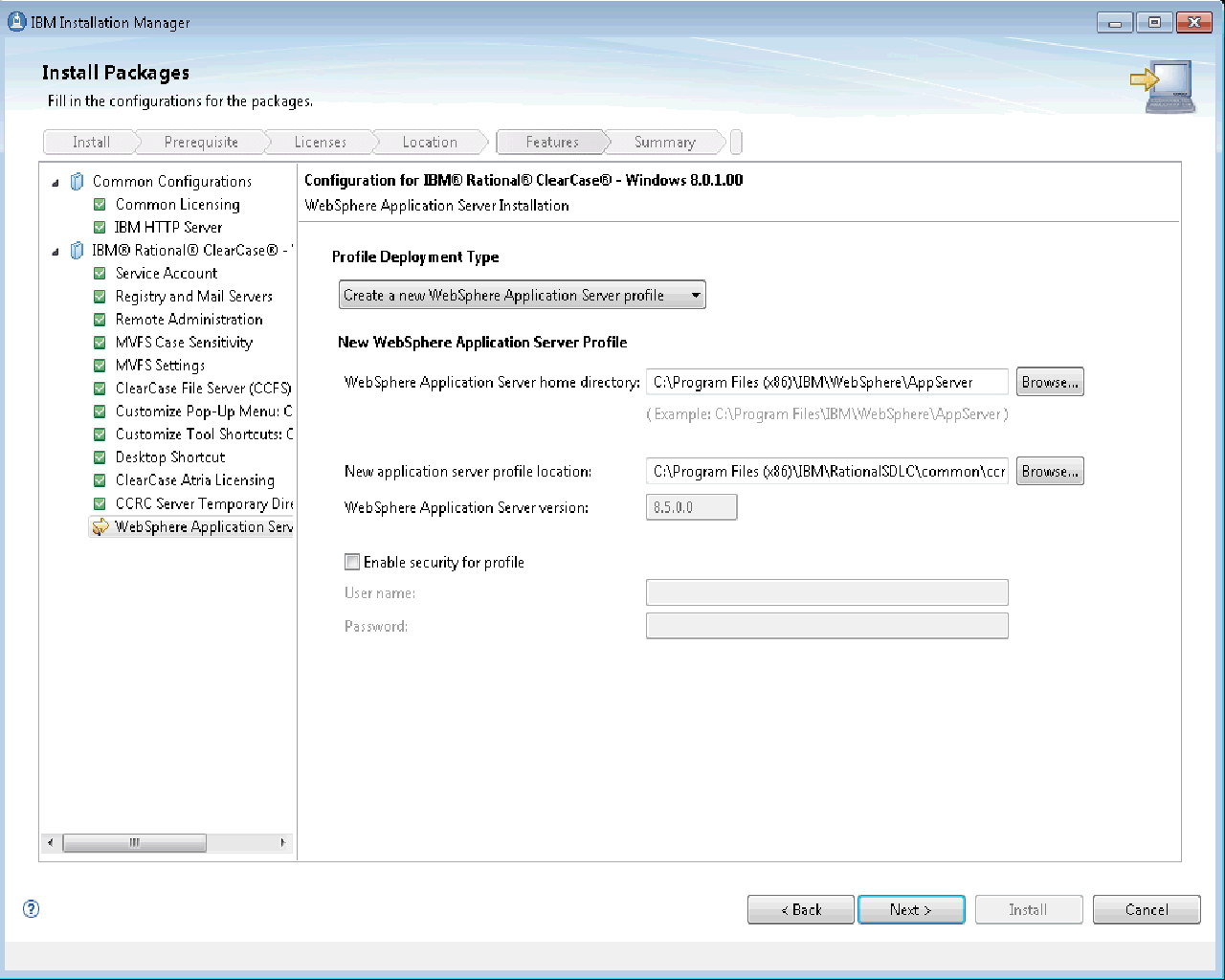Click green check icon beside Common Licensing

[x=100, y=204]
